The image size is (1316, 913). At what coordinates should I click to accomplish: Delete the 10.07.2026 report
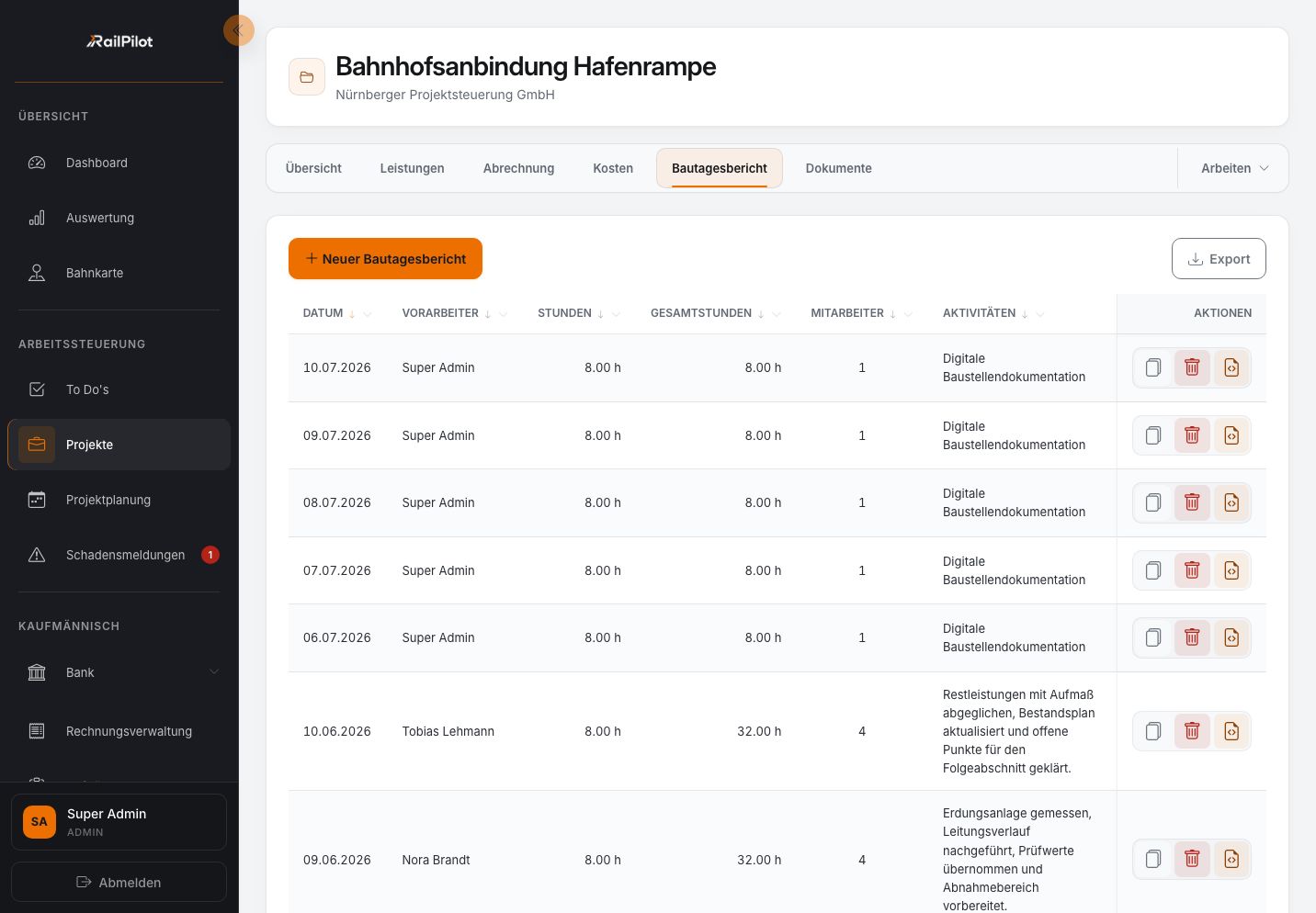click(x=1192, y=367)
